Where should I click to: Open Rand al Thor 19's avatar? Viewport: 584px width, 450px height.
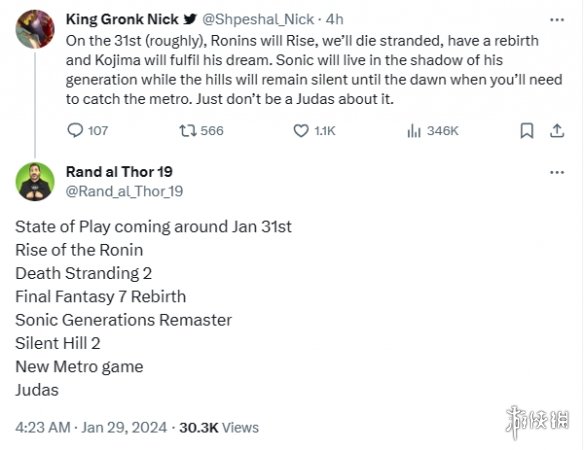35,182
